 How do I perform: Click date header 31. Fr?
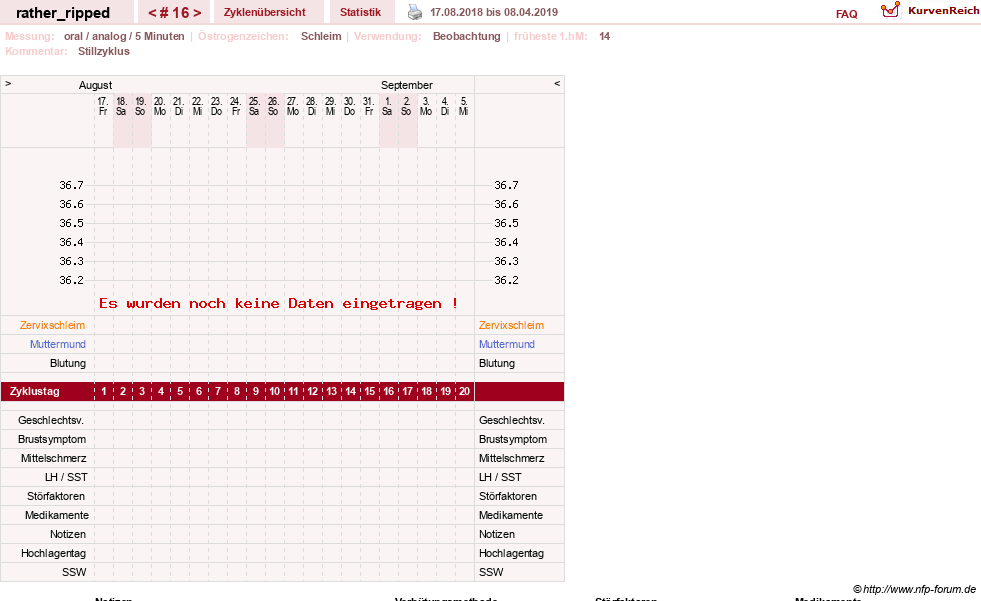(x=369, y=106)
